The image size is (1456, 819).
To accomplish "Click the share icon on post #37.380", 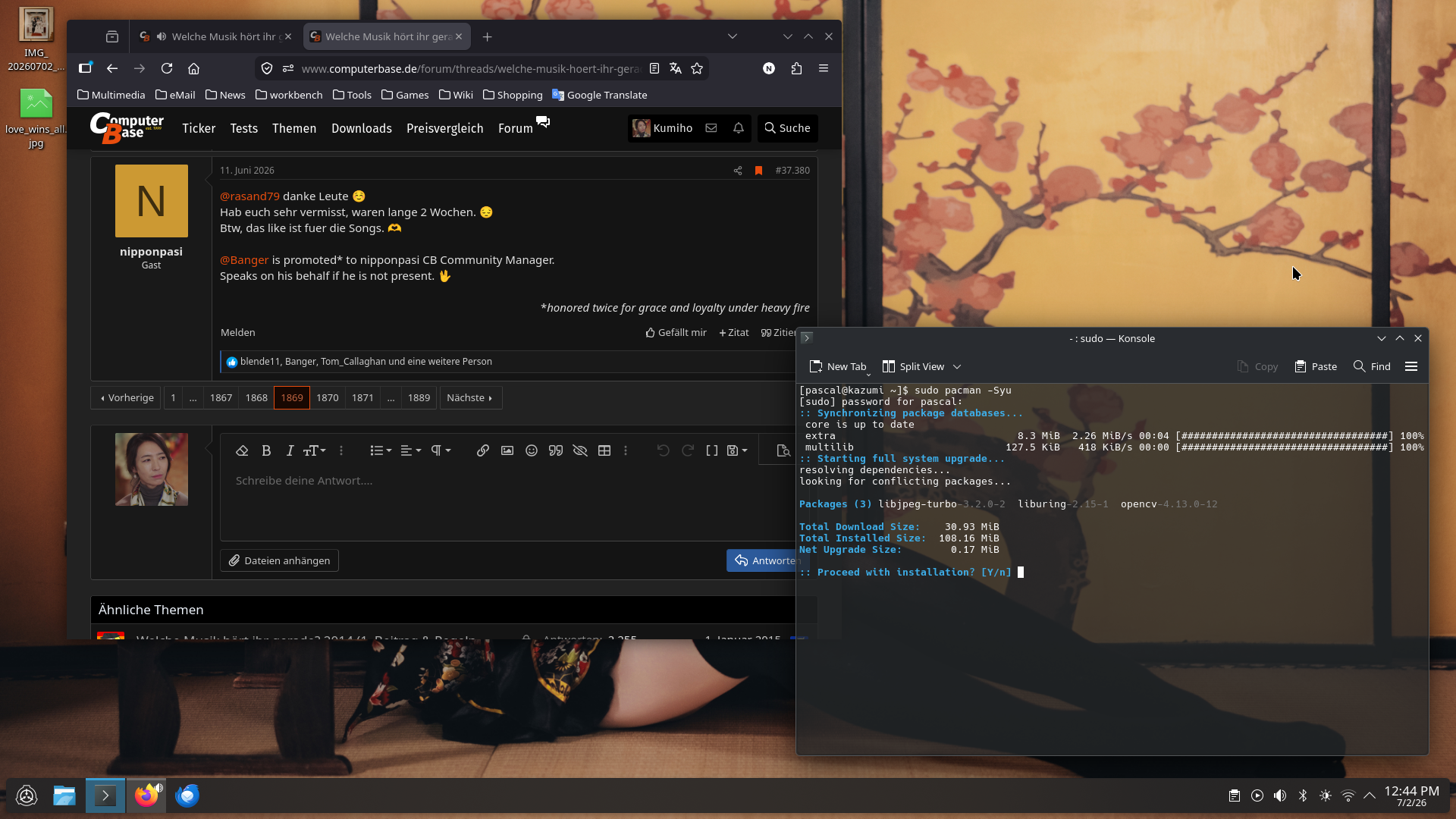I will click(738, 171).
